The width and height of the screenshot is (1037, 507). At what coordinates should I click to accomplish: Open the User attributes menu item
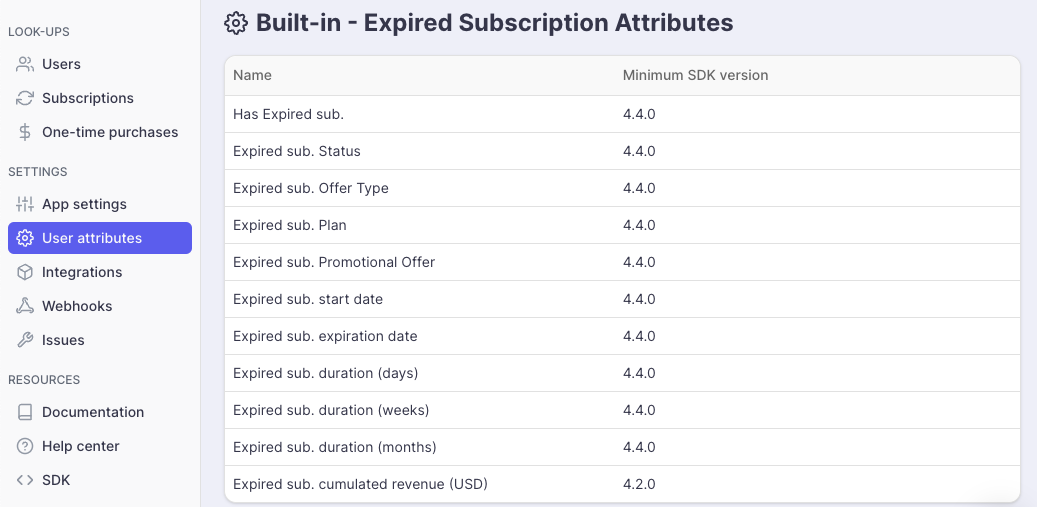coord(92,238)
